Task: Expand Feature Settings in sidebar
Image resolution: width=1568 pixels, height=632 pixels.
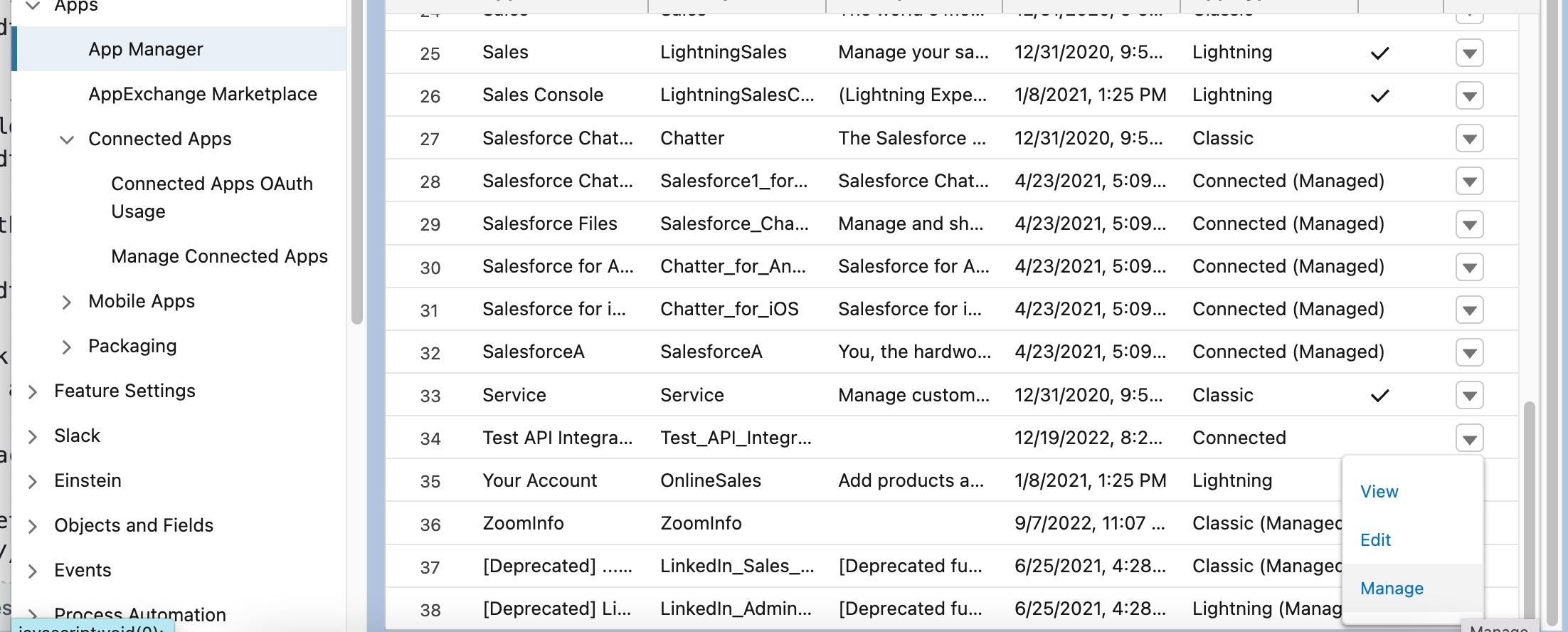Action: click(32, 391)
